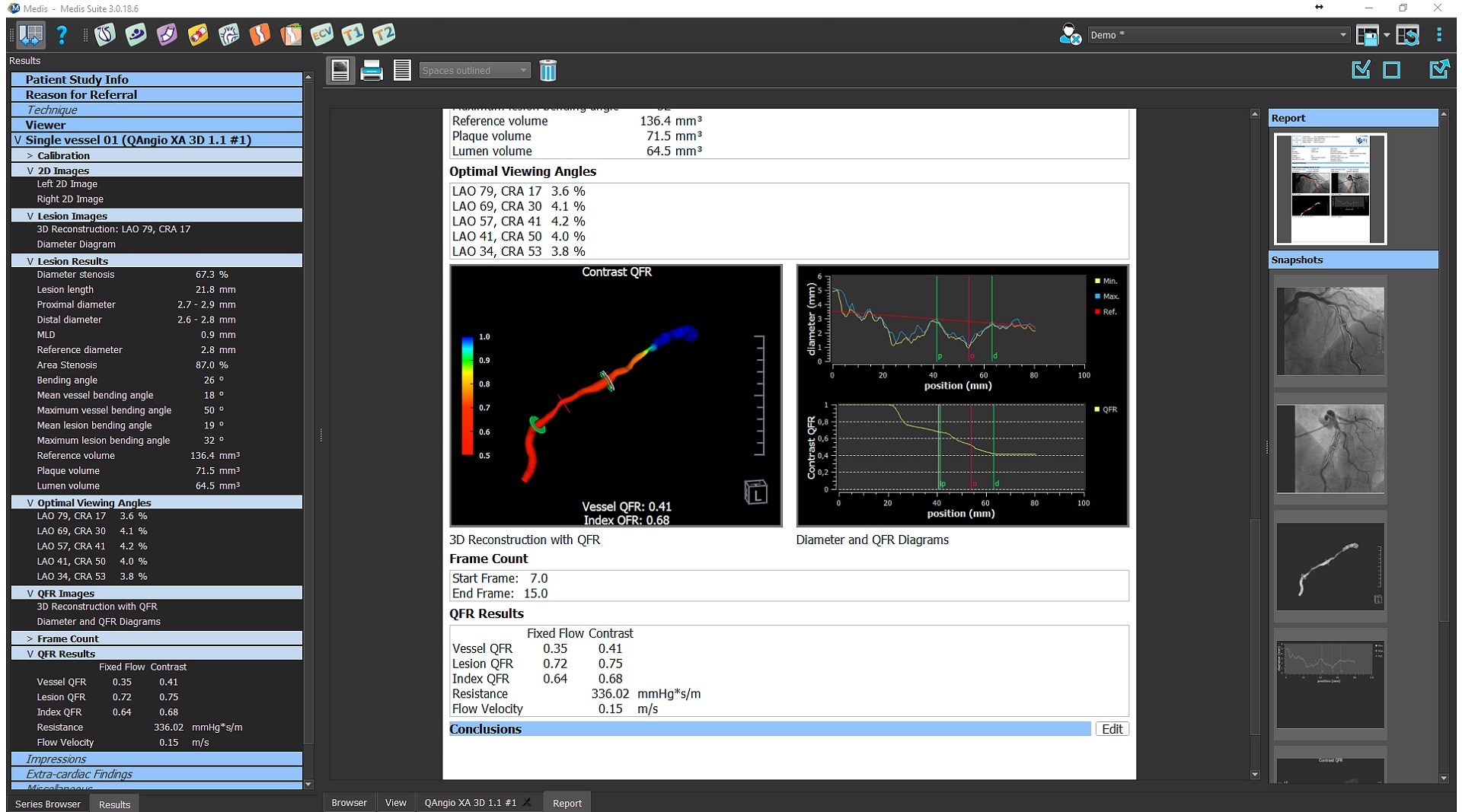The height and width of the screenshot is (812, 1462).
Task: Open the T1 mapping app icon
Action: (353, 34)
